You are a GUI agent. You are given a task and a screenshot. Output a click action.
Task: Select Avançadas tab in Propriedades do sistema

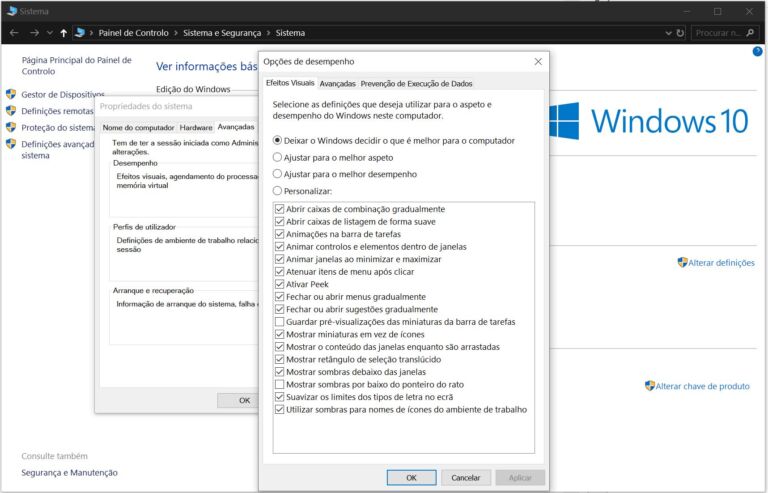point(236,126)
